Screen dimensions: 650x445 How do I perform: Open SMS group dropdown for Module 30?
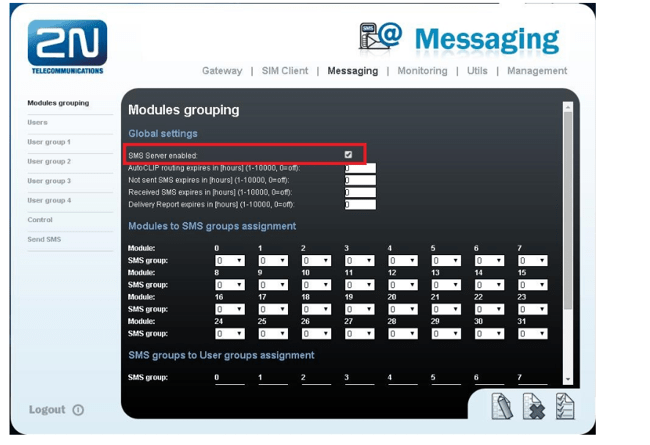click(x=490, y=334)
